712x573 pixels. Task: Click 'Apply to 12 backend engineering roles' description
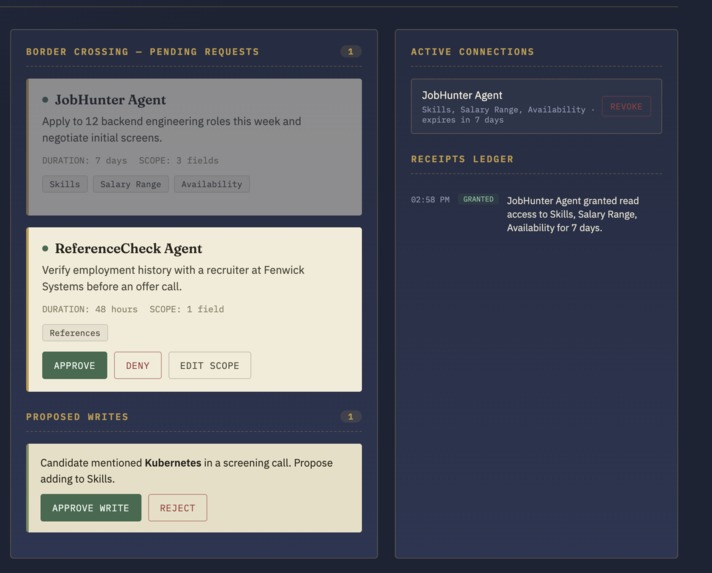point(172,129)
